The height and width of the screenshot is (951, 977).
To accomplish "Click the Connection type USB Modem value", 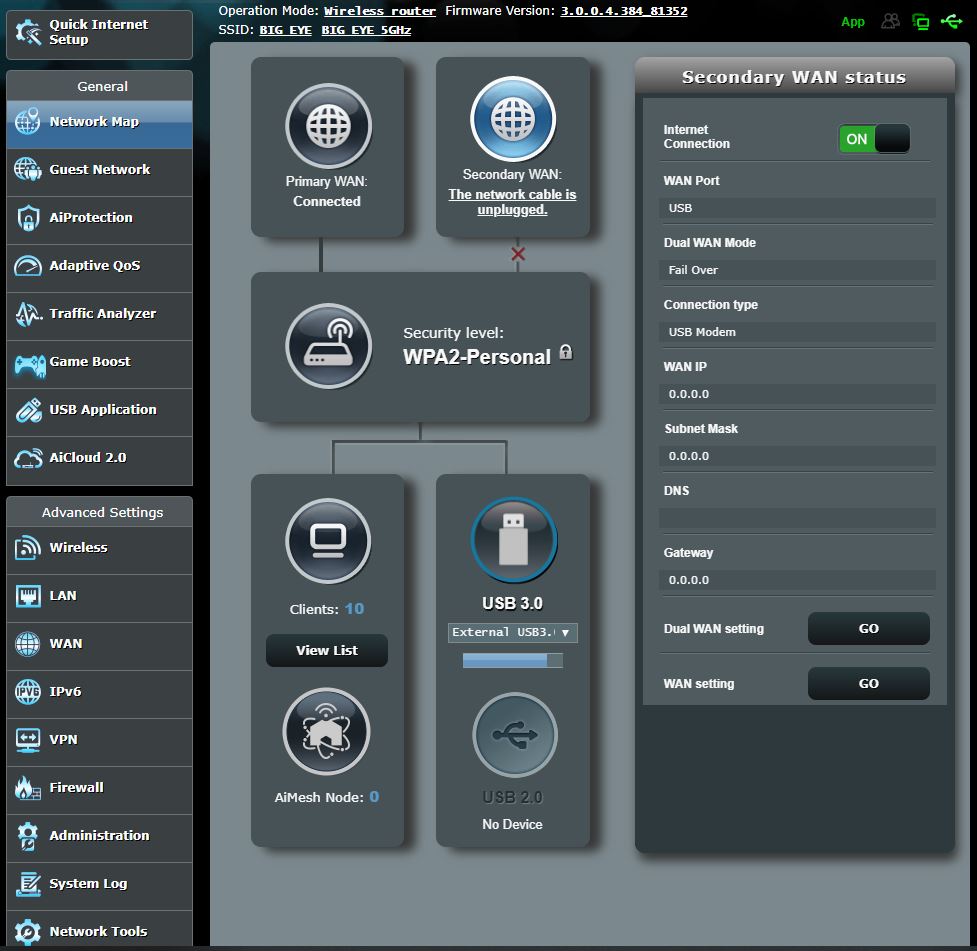I will [x=797, y=332].
